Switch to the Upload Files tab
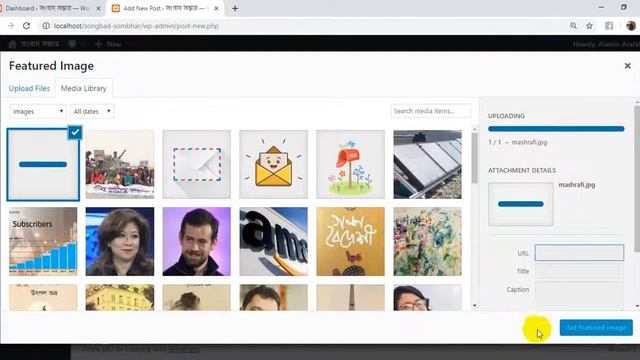 [29, 88]
